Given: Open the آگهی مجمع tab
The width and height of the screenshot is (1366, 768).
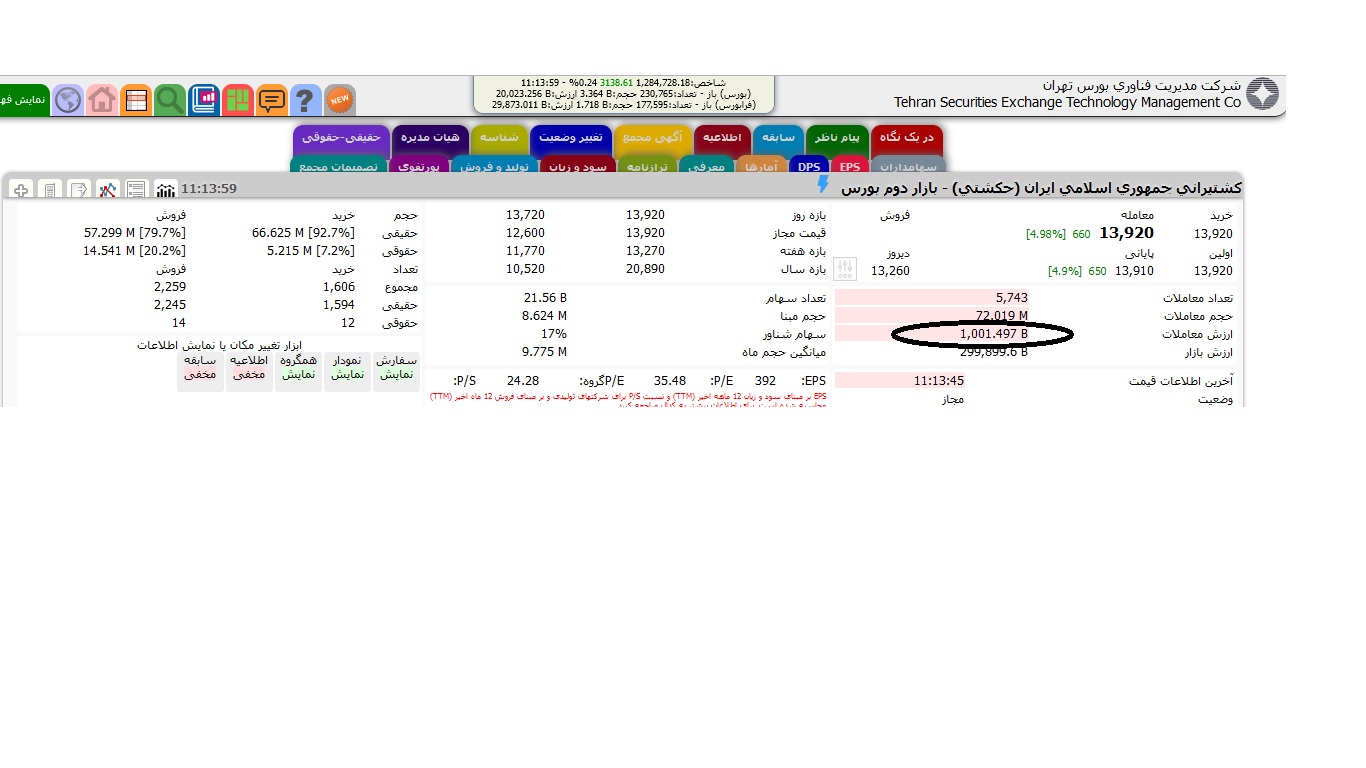Looking at the screenshot, I should coord(652,138).
